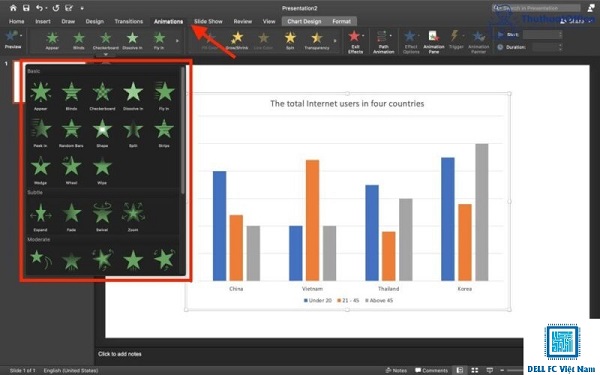Choose the Random Bars entrance effect
Viewport: 600px width, 375px height.
tap(71, 132)
